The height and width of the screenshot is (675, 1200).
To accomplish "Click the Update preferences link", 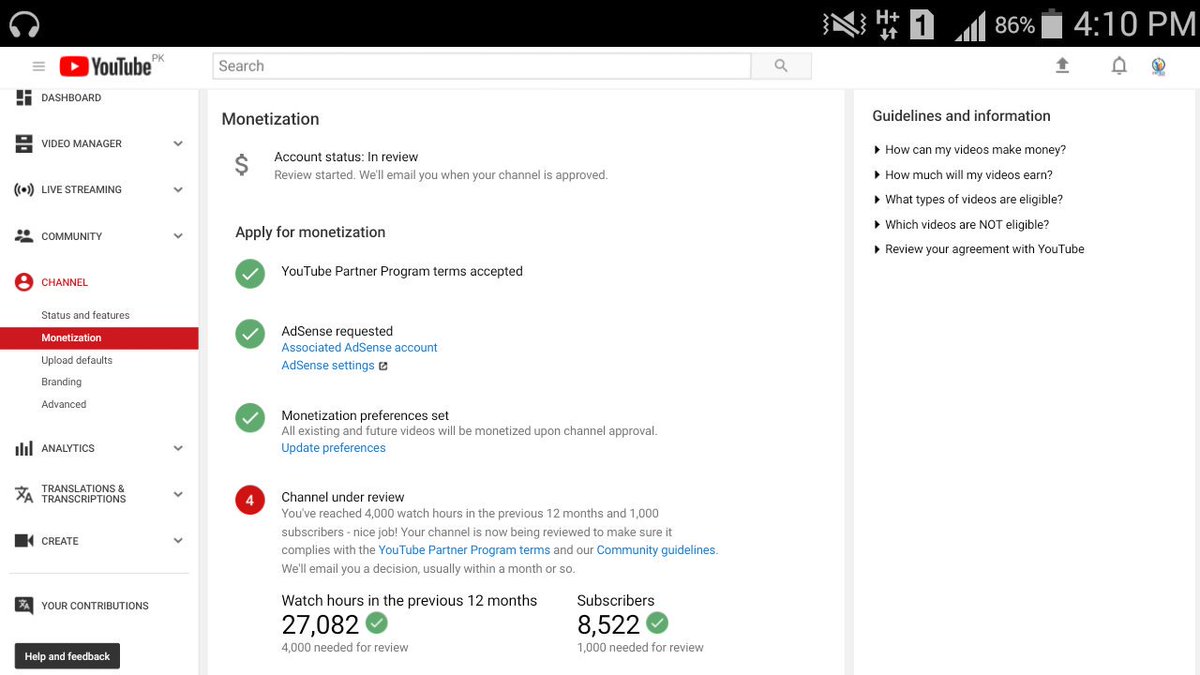I will point(333,448).
